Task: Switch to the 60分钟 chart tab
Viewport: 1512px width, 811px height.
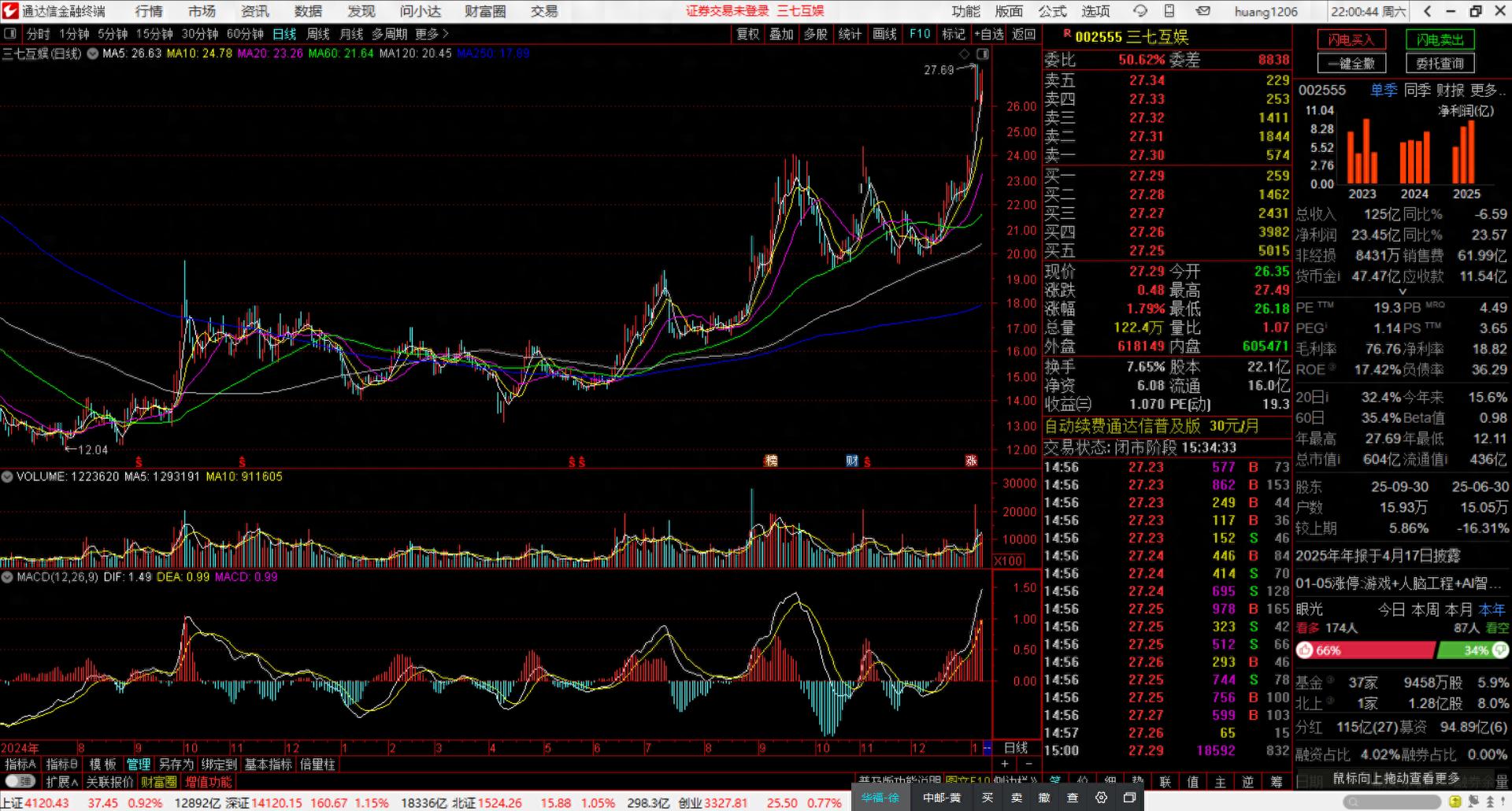Action: (245, 34)
